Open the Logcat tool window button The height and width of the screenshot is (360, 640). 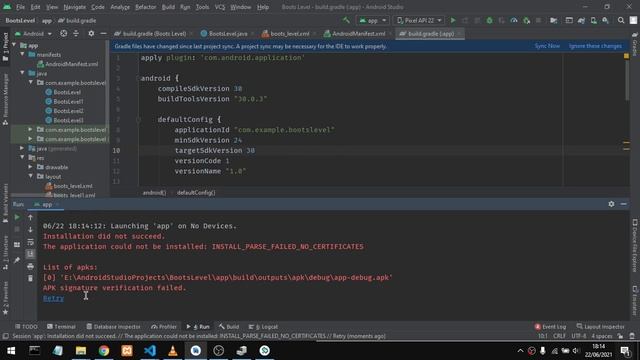pyautogui.click(x=263, y=327)
